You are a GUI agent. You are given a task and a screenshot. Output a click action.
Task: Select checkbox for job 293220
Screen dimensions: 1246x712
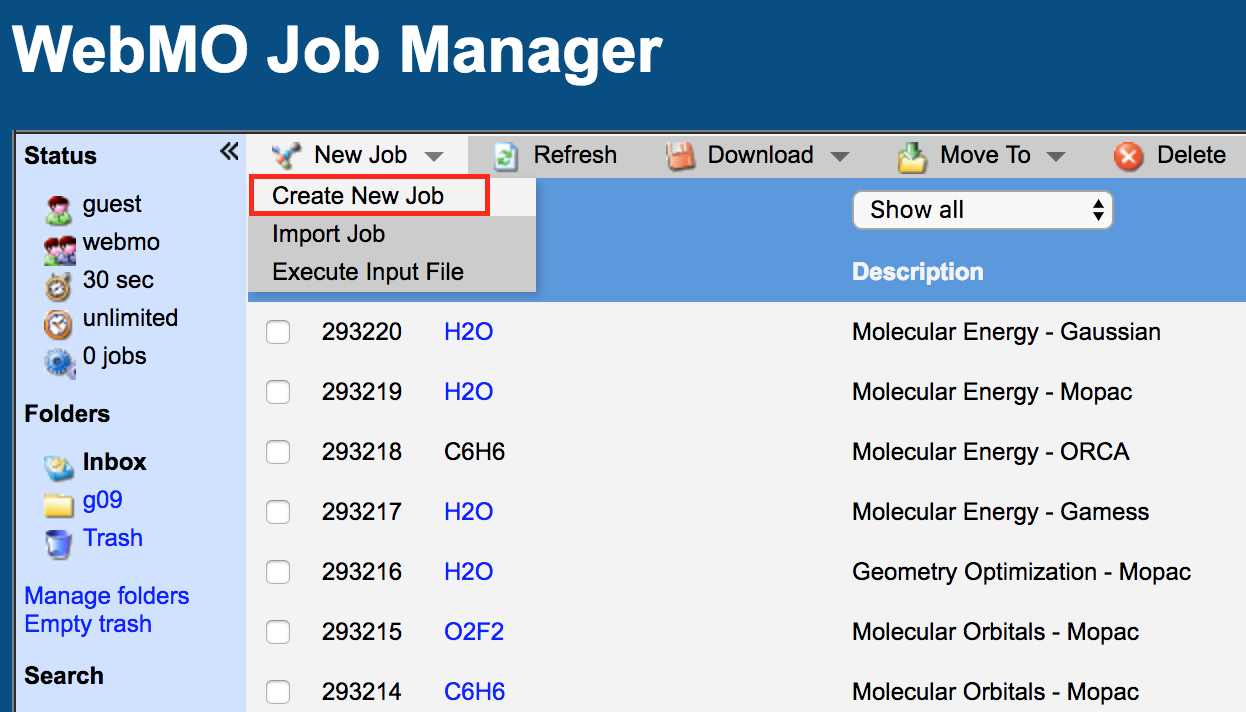click(278, 332)
